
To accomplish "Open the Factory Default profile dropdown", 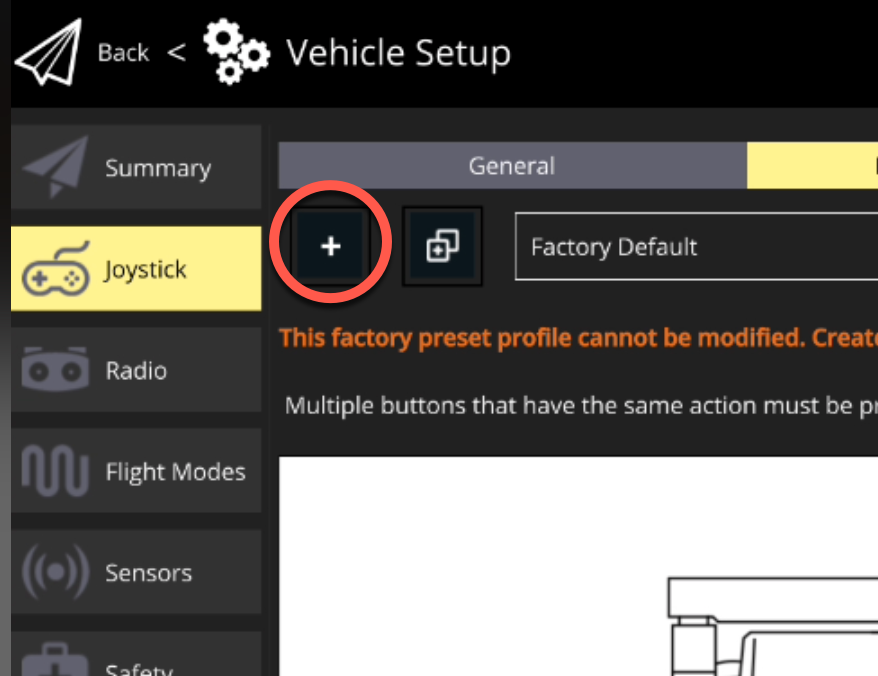I will coord(695,247).
